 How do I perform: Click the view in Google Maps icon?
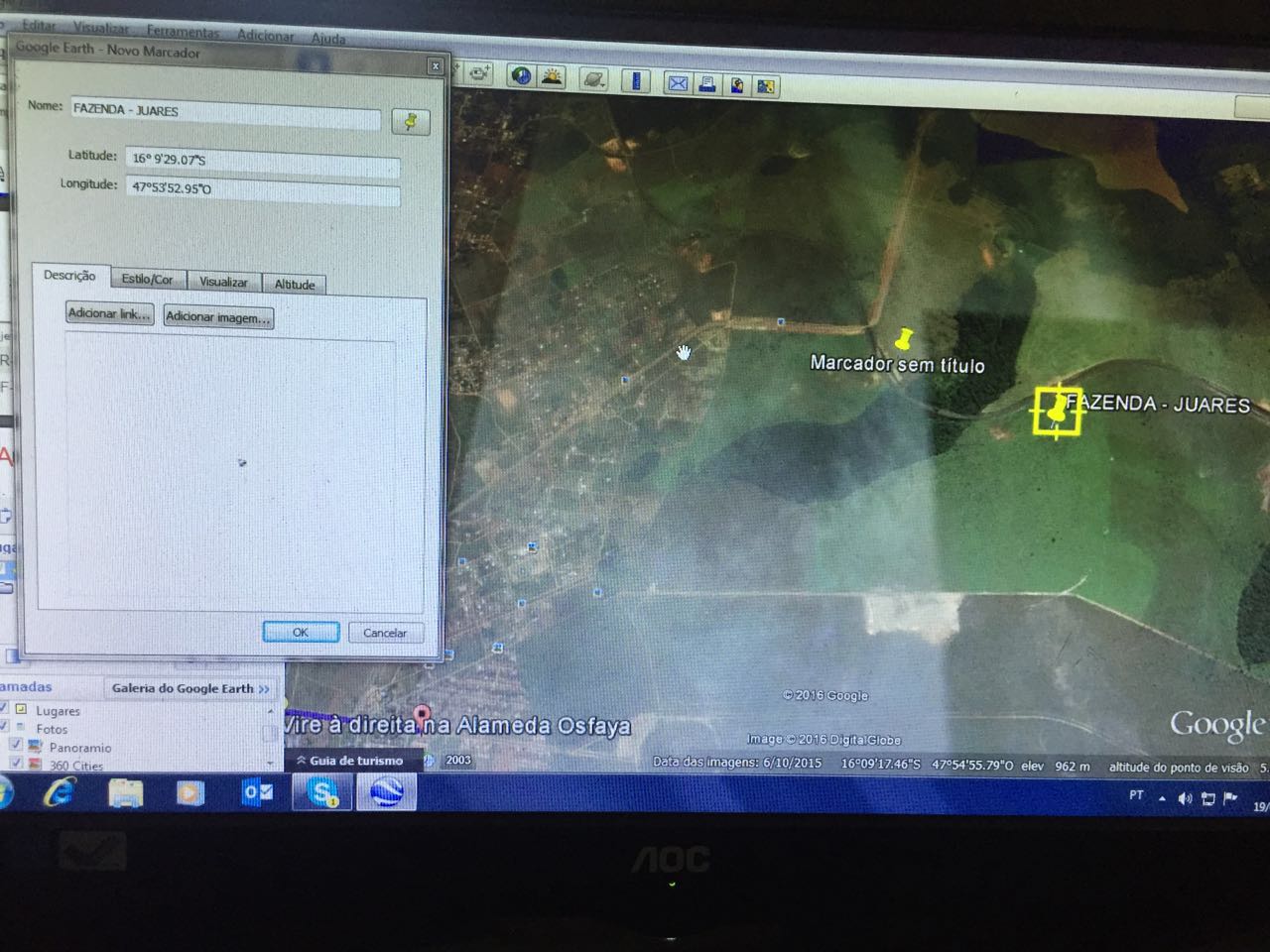(766, 86)
